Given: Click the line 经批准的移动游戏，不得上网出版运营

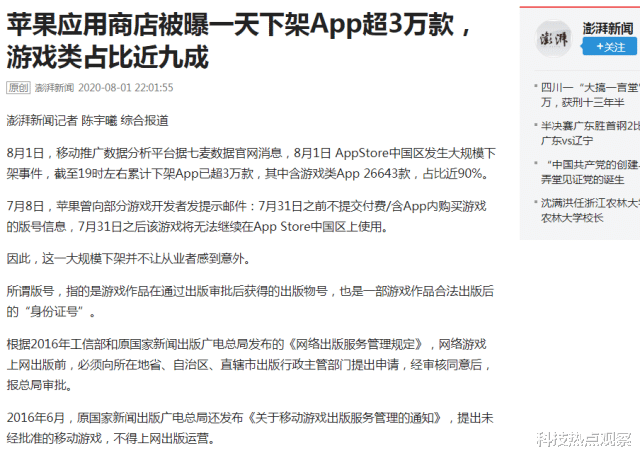Looking at the screenshot, I should [x=110, y=438].
